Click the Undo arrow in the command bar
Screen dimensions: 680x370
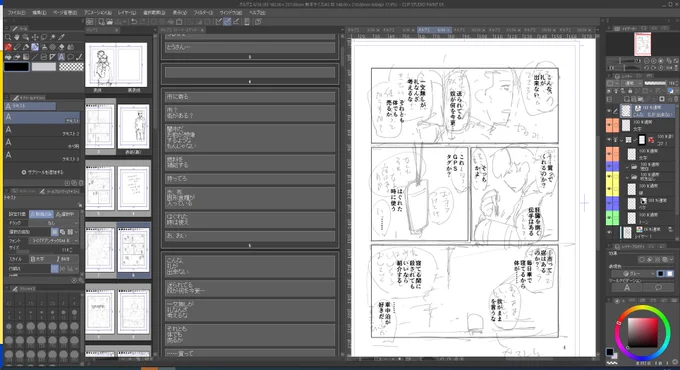pyautogui.click(x=134, y=22)
